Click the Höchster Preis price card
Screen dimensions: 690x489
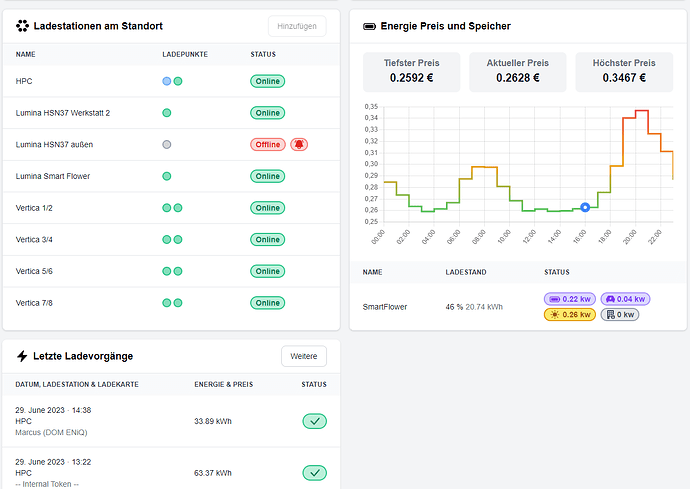624,72
